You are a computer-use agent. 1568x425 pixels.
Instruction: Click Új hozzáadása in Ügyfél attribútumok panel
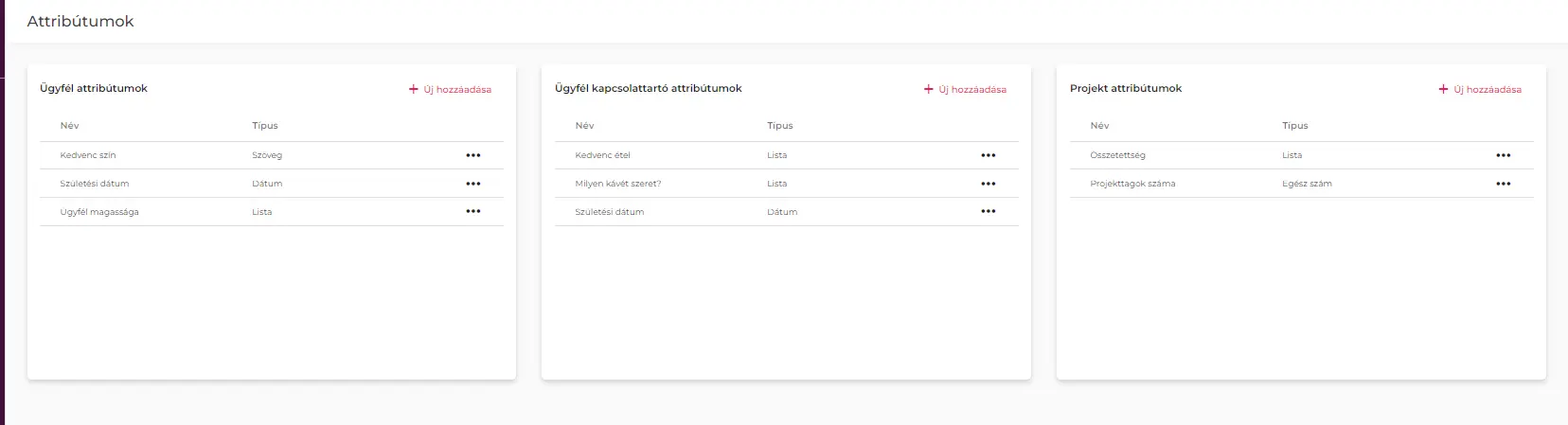point(451,90)
